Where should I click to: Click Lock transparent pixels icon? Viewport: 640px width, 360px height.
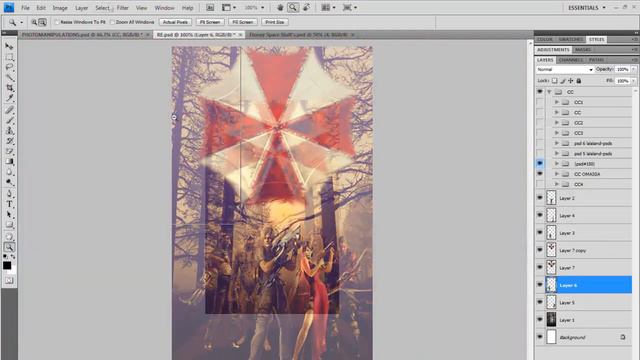[554, 81]
